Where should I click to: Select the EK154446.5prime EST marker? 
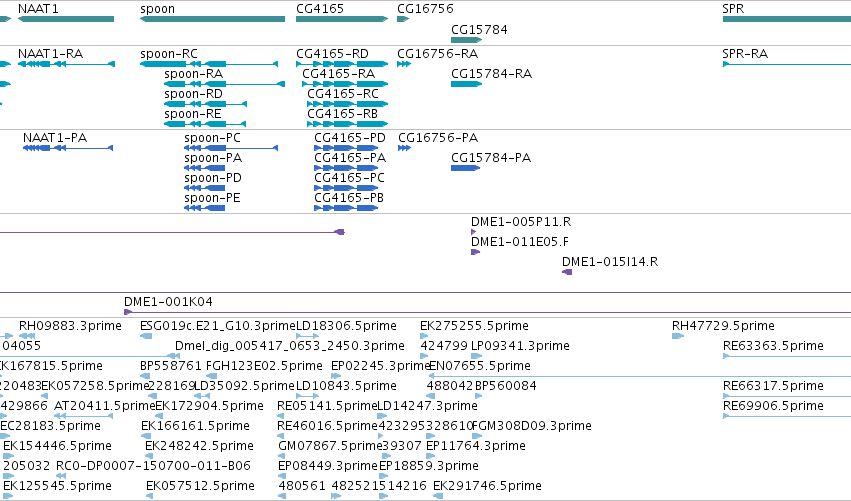coord(8,456)
